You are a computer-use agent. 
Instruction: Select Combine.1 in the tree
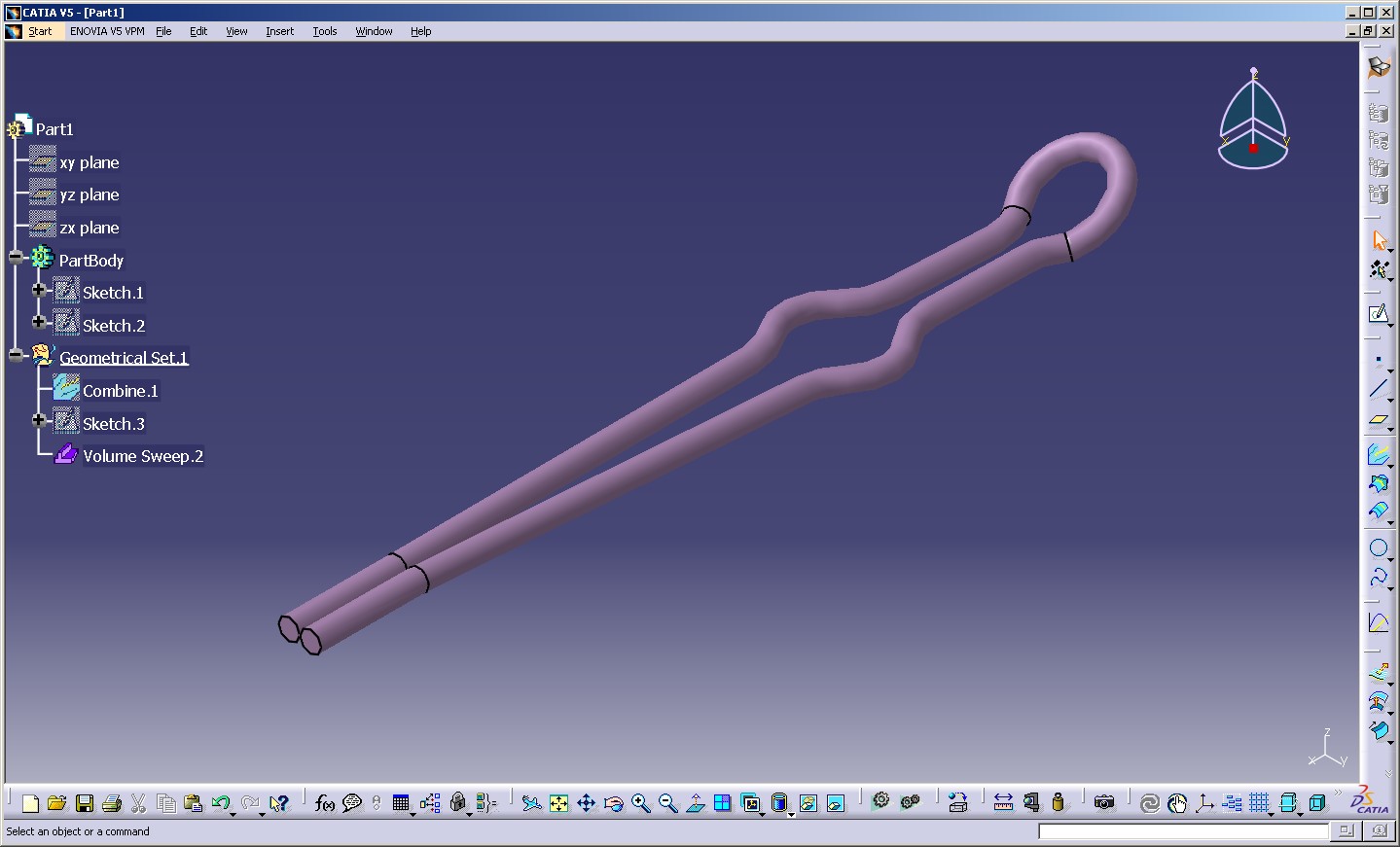click(x=120, y=391)
